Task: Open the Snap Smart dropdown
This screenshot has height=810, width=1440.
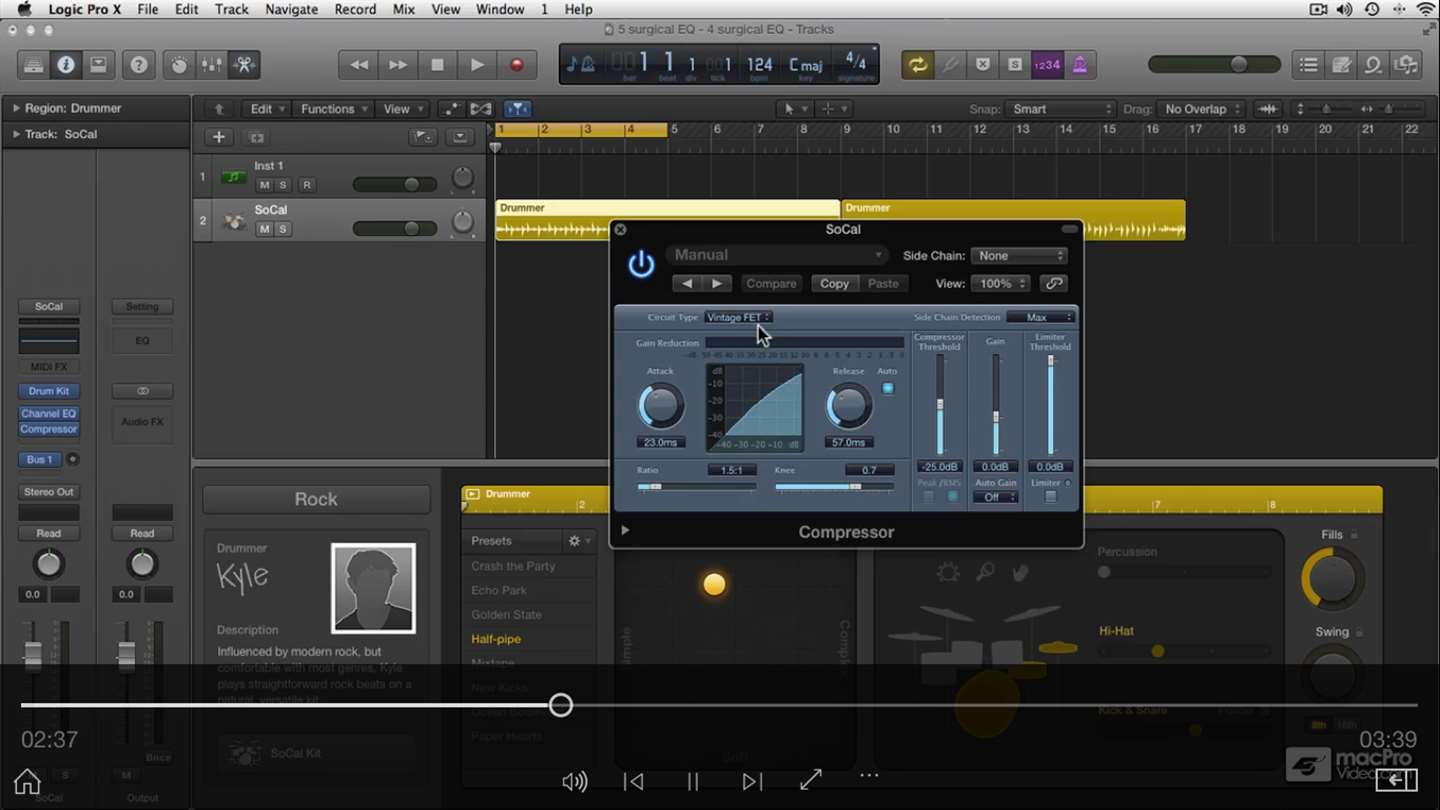Action: (x=1060, y=109)
